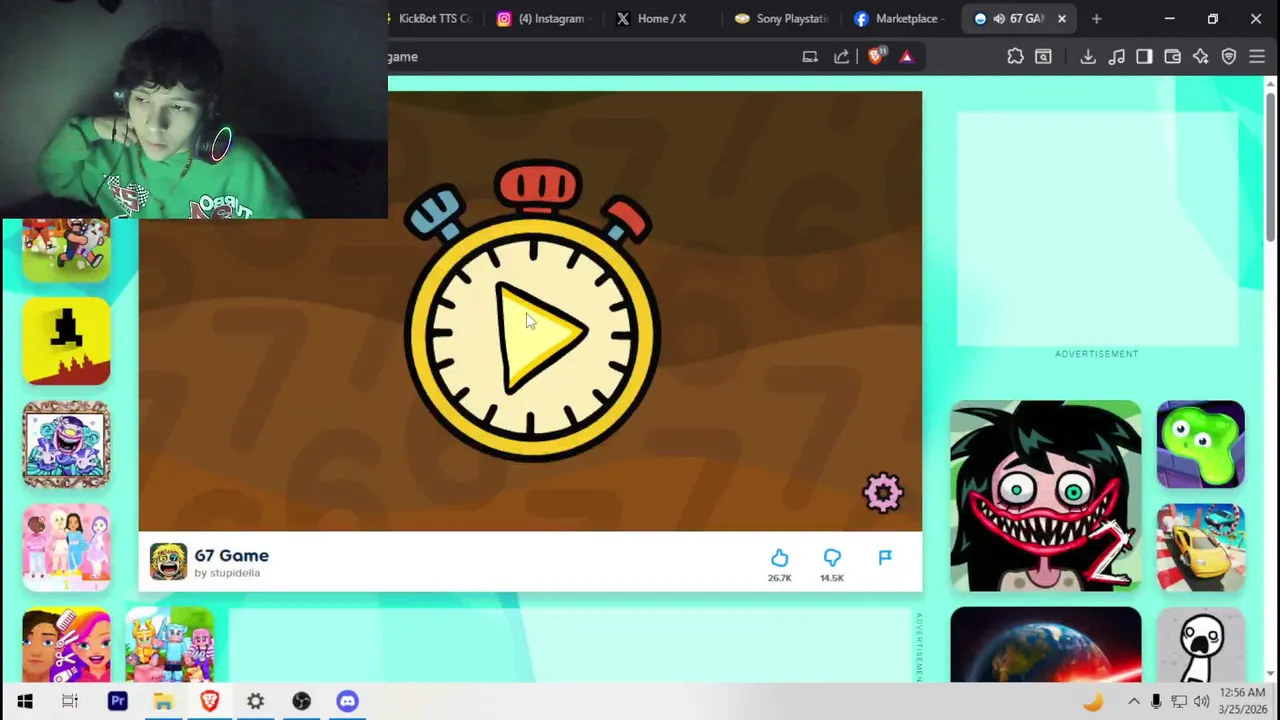Toggle the browser sidebar panel
The image size is (1280, 720).
point(1144,57)
